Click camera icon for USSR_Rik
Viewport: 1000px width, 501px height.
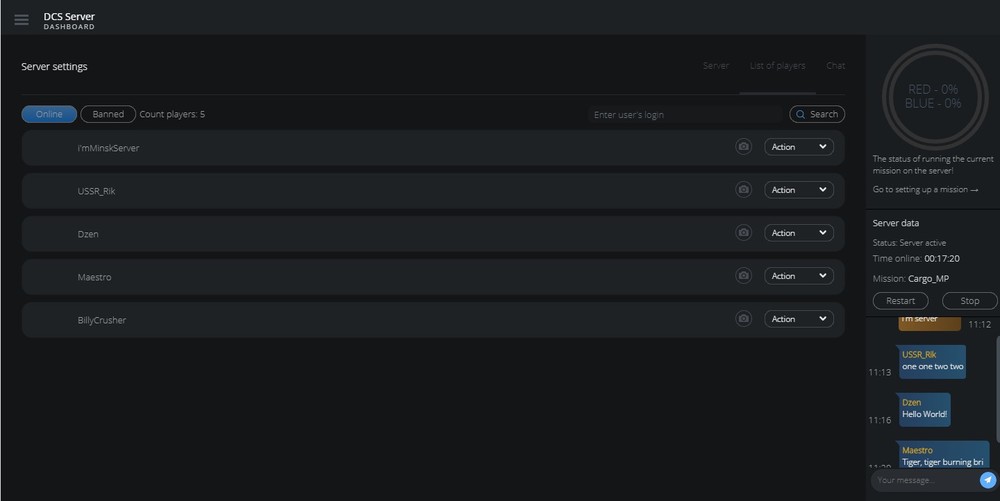pyautogui.click(x=743, y=190)
